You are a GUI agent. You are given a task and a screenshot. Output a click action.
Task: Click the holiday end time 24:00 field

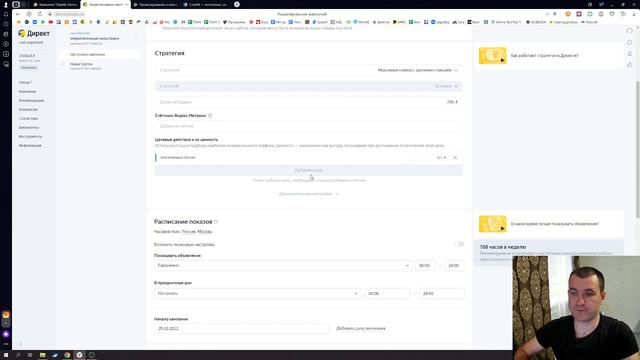click(442, 293)
